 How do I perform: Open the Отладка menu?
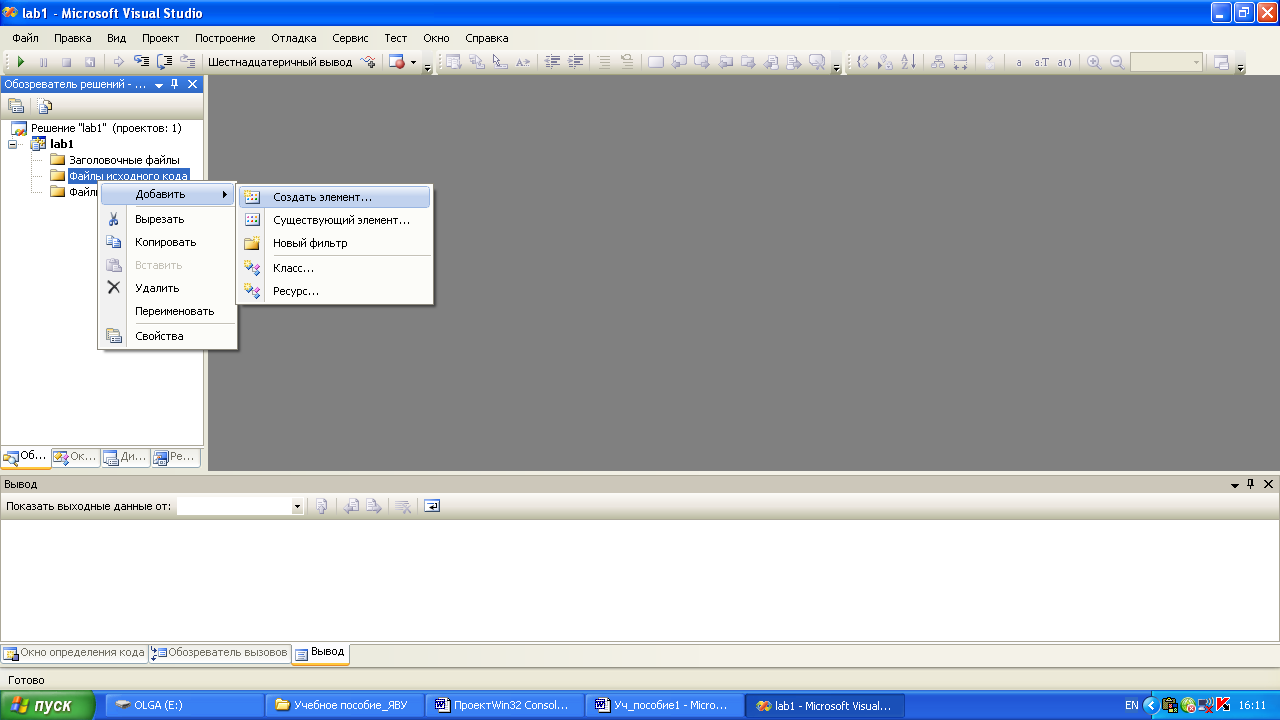(x=293, y=38)
